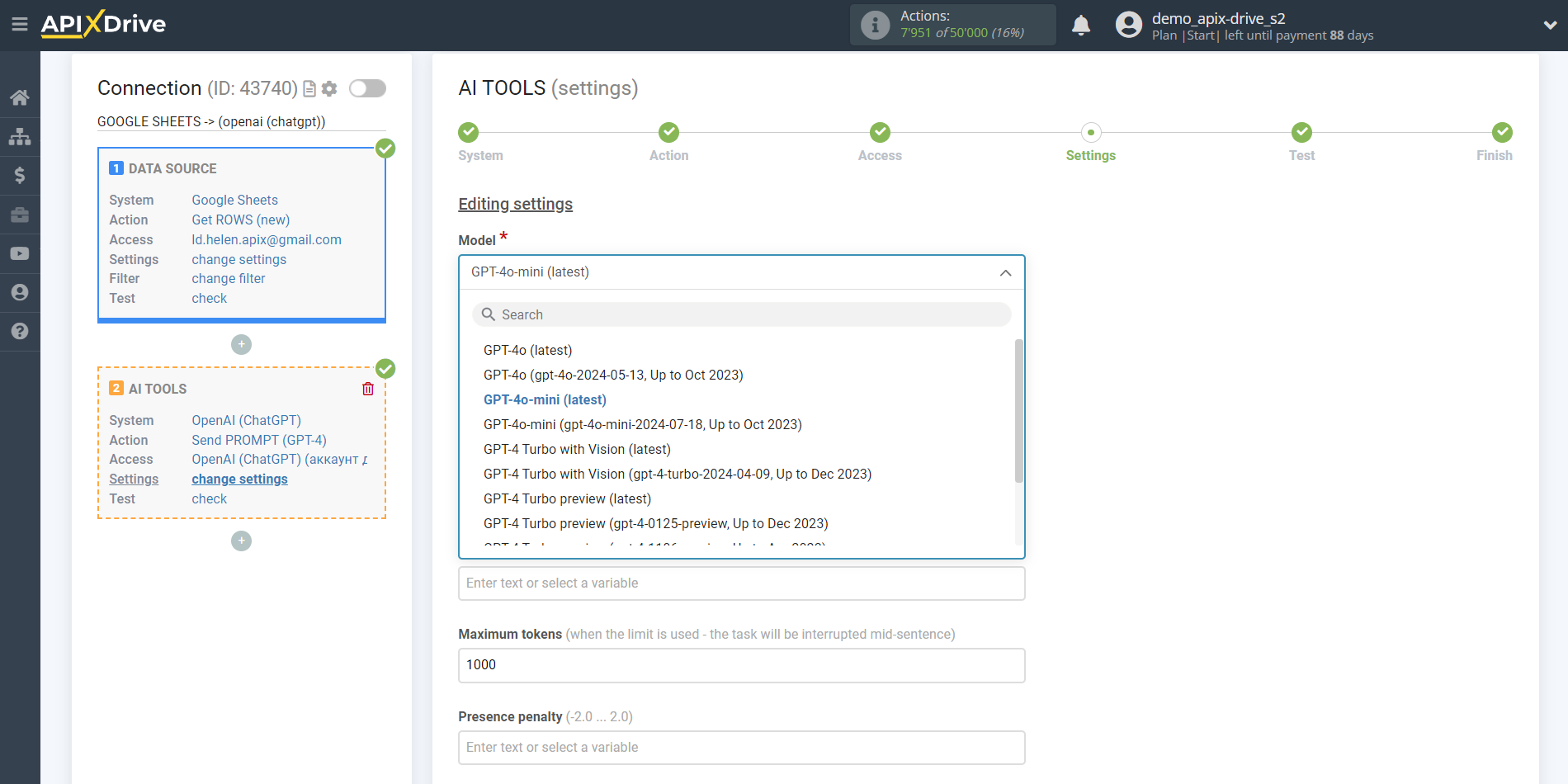The height and width of the screenshot is (784, 1568).
Task: Open the briefcase sidebar icon
Action: 20,215
